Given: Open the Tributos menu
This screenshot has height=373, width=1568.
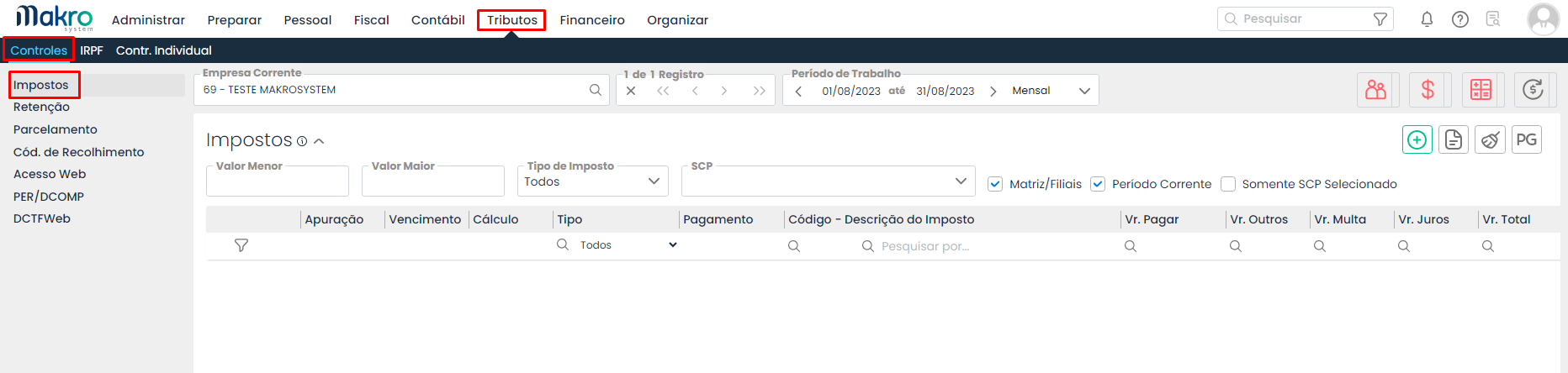Looking at the screenshot, I should [511, 20].
